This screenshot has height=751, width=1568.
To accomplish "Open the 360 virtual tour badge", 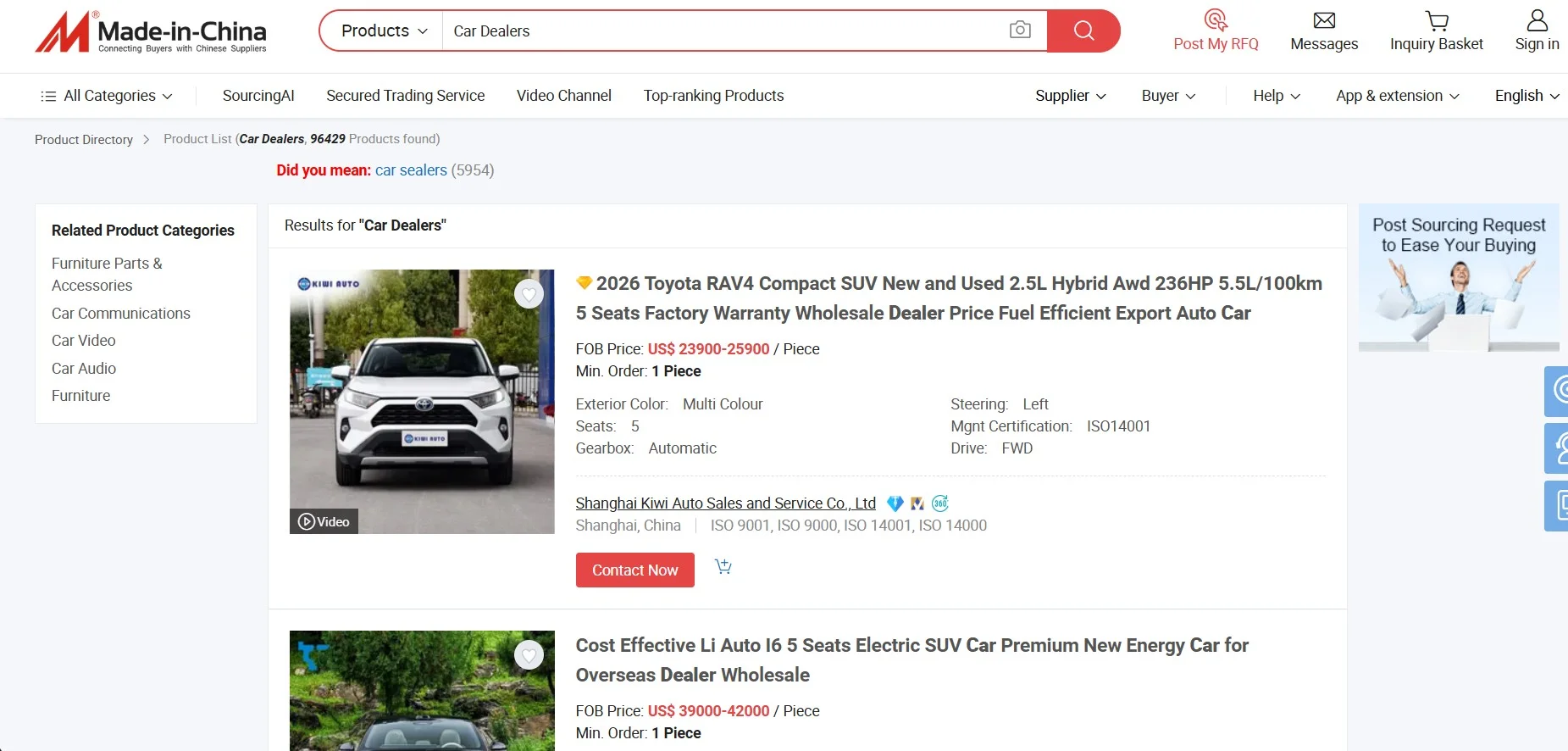I will (x=940, y=503).
